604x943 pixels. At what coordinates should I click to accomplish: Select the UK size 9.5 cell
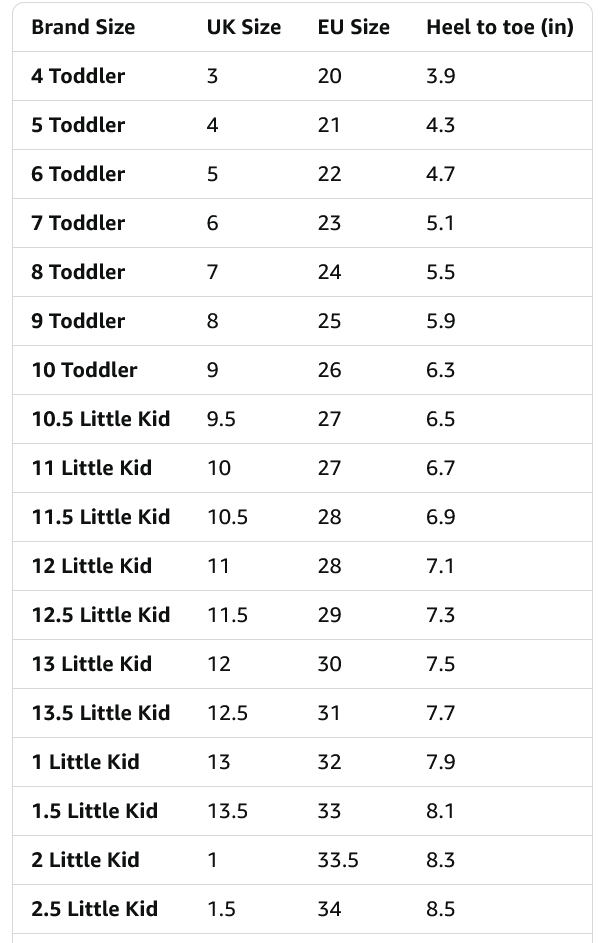tap(221, 419)
